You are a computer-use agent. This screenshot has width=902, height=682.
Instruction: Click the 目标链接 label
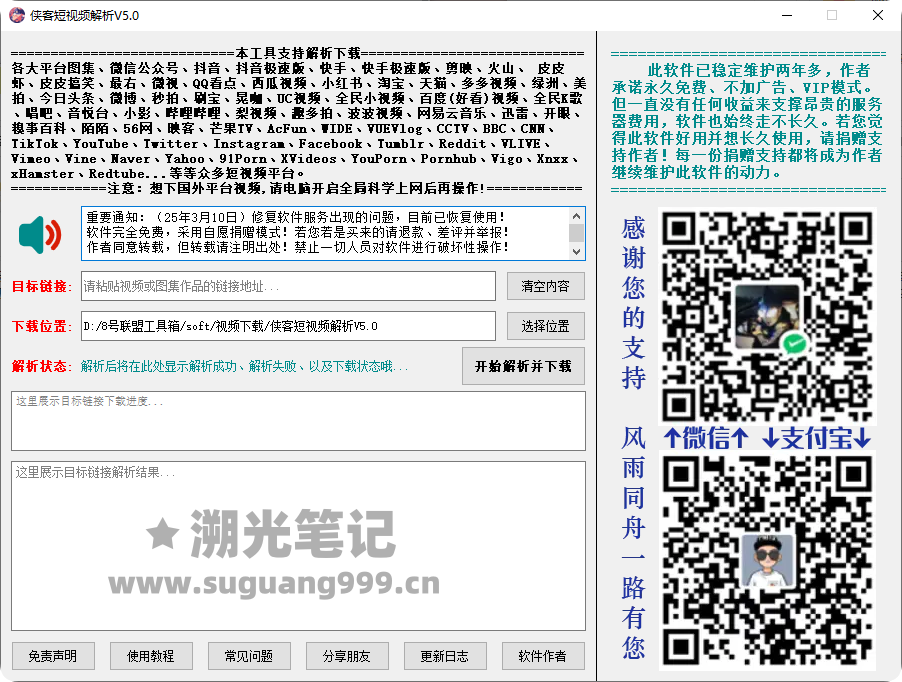point(41,286)
